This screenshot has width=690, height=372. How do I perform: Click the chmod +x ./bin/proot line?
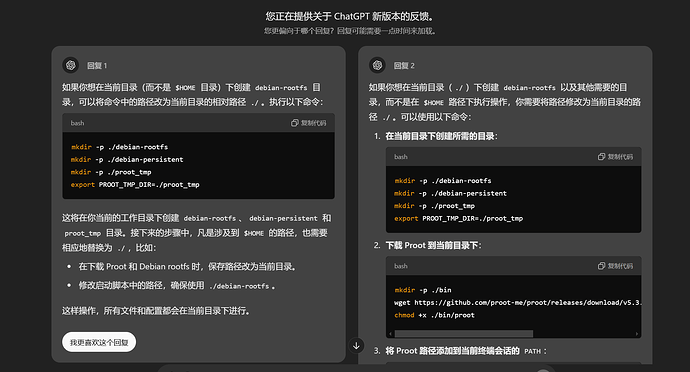[434, 315]
